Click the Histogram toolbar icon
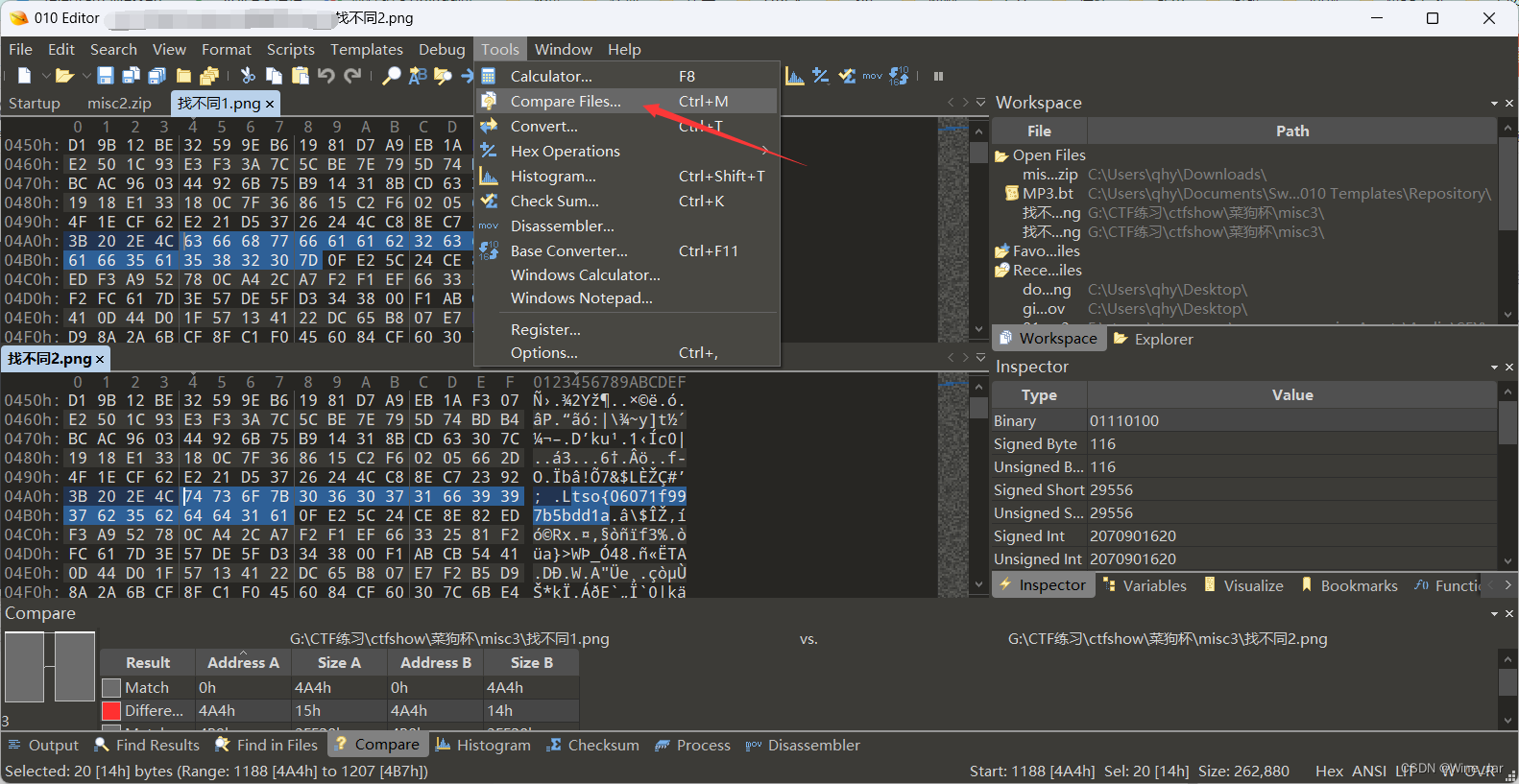The width and height of the screenshot is (1519, 784). point(795,76)
